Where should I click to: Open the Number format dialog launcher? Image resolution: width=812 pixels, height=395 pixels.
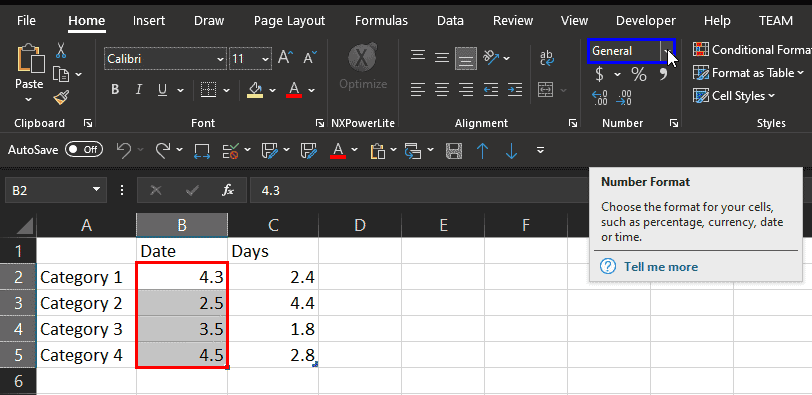674,123
